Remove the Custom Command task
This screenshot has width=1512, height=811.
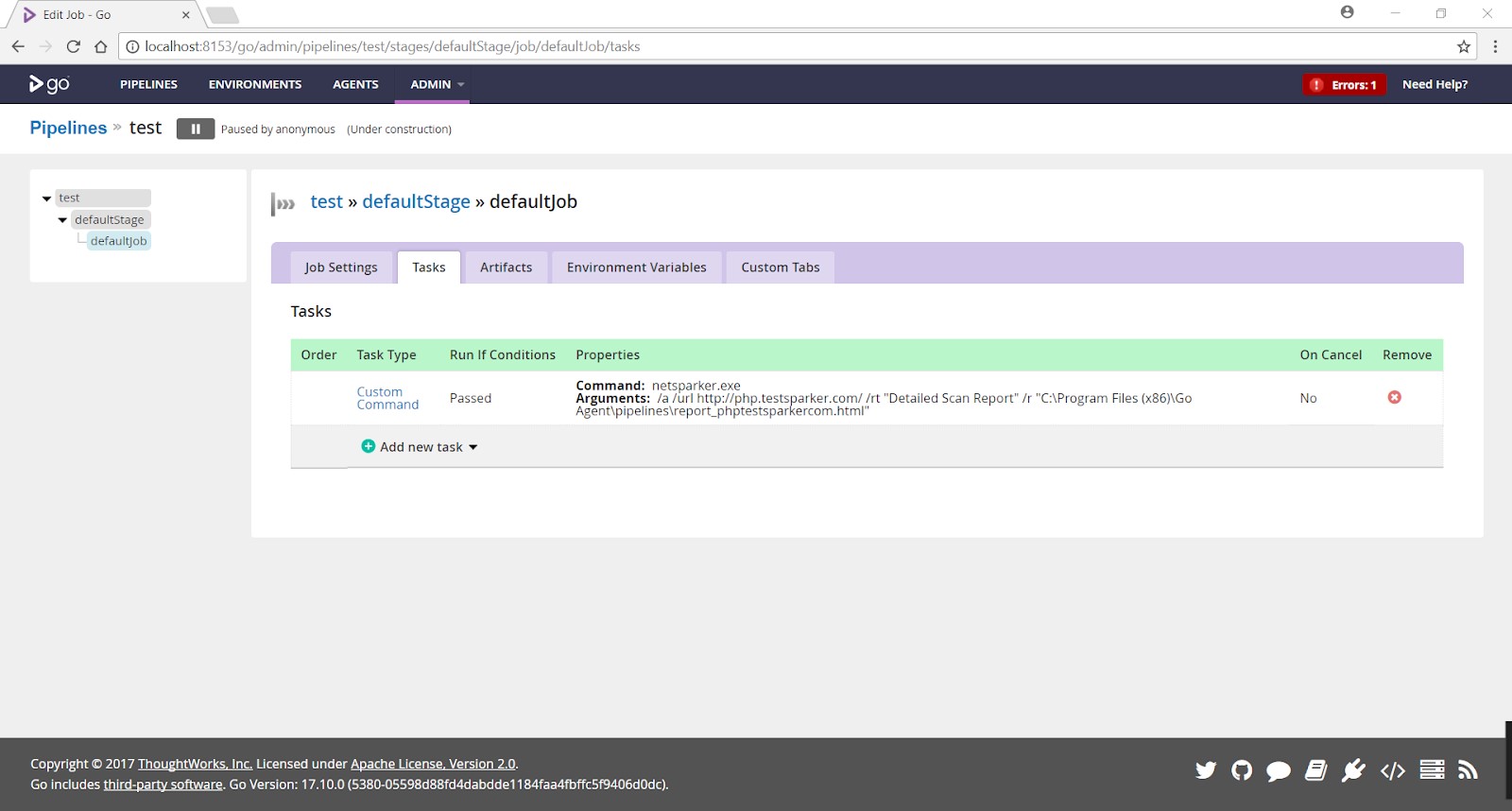click(x=1394, y=398)
